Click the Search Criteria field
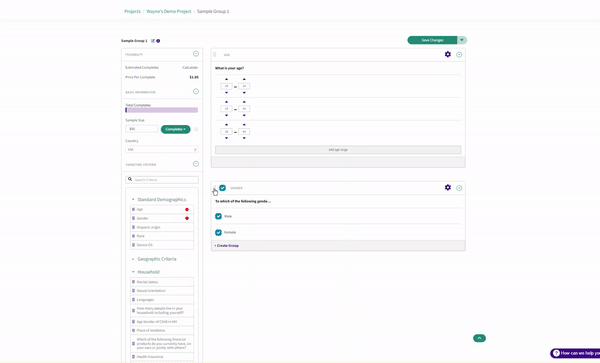600x363 pixels. pyautogui.click(x=161, y=179)
